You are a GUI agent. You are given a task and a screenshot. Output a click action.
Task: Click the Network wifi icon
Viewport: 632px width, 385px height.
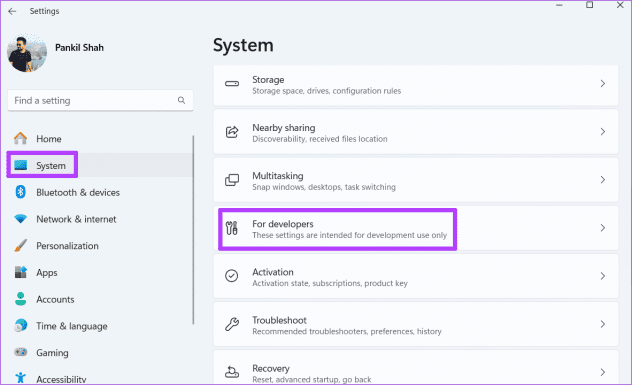coord(20,219)
